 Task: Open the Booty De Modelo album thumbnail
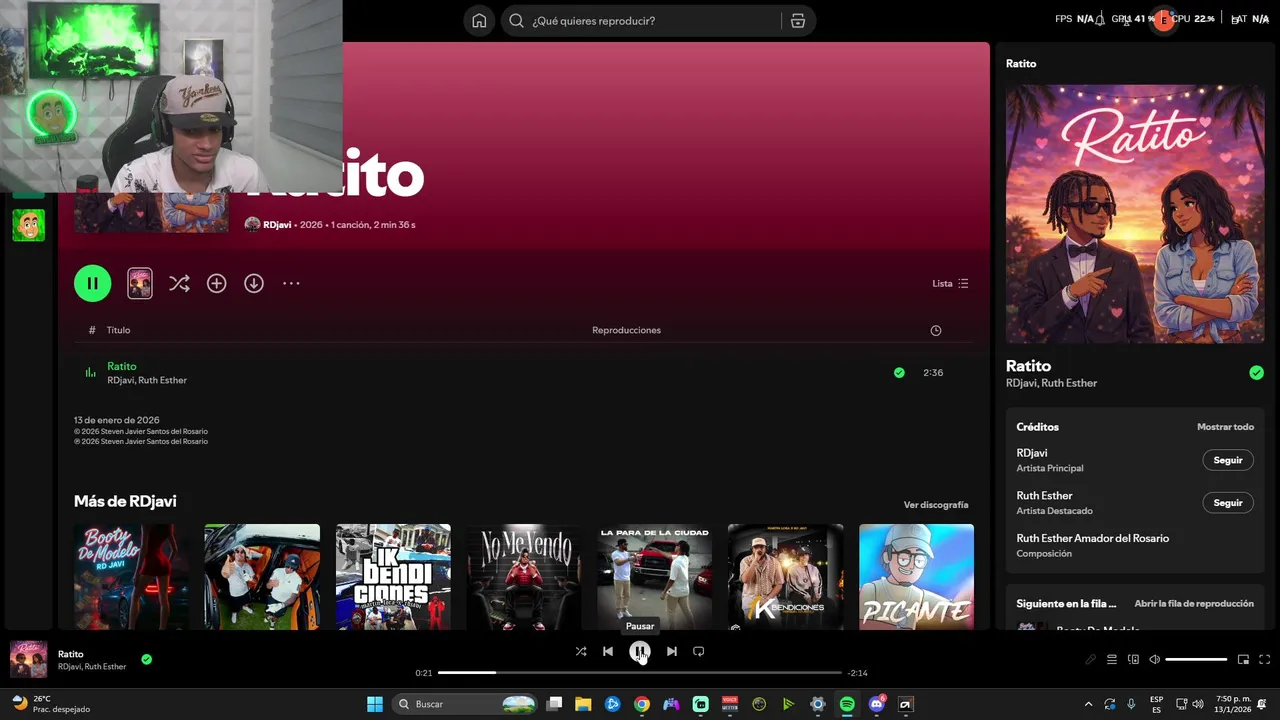point(131,577)
